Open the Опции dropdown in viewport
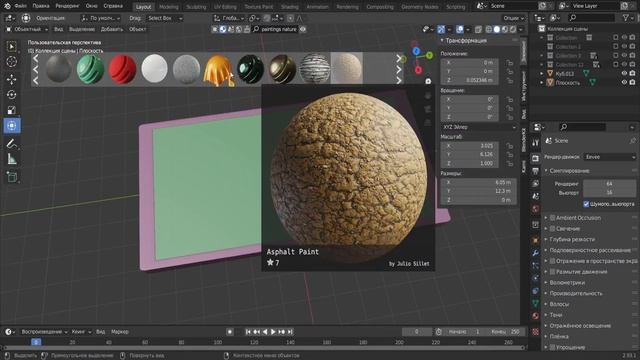The height and width of the screenshot is (360, 640). pos(513,18)
